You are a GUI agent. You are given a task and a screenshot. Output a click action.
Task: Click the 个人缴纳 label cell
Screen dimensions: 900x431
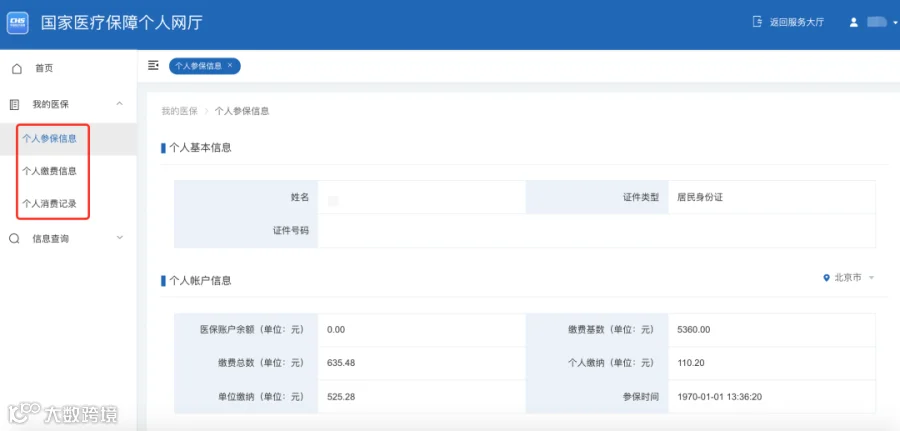click(x=597, y=363)
